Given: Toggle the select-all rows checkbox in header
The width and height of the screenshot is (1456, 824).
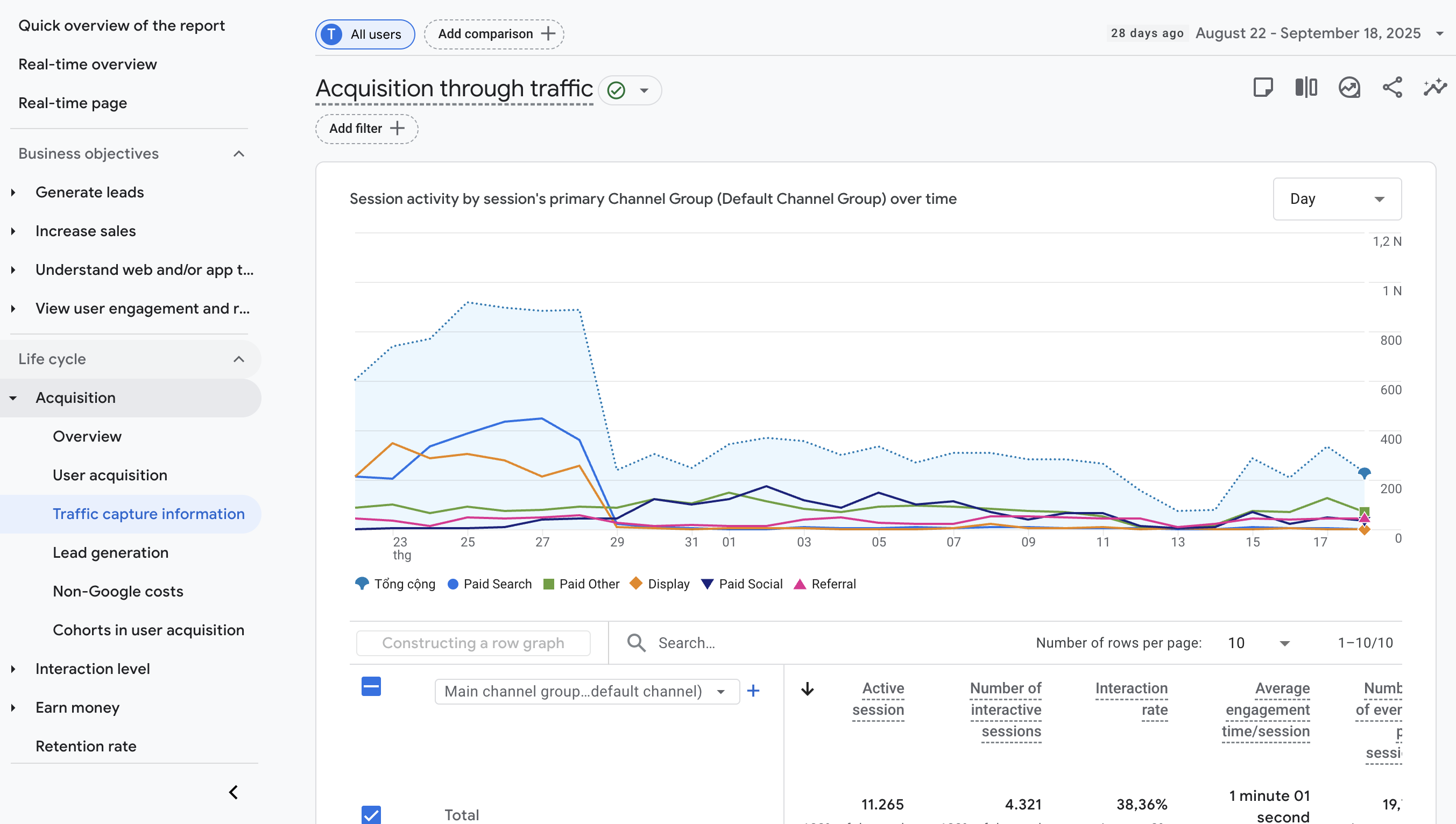Looking at the screenshot, I should (x=371, y=686).
